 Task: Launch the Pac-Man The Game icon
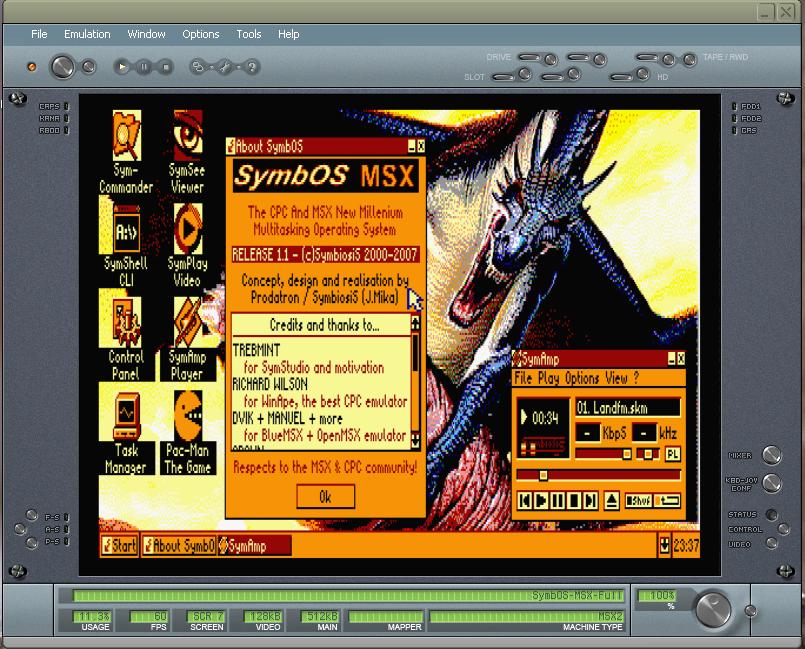(x=187, y=432)
